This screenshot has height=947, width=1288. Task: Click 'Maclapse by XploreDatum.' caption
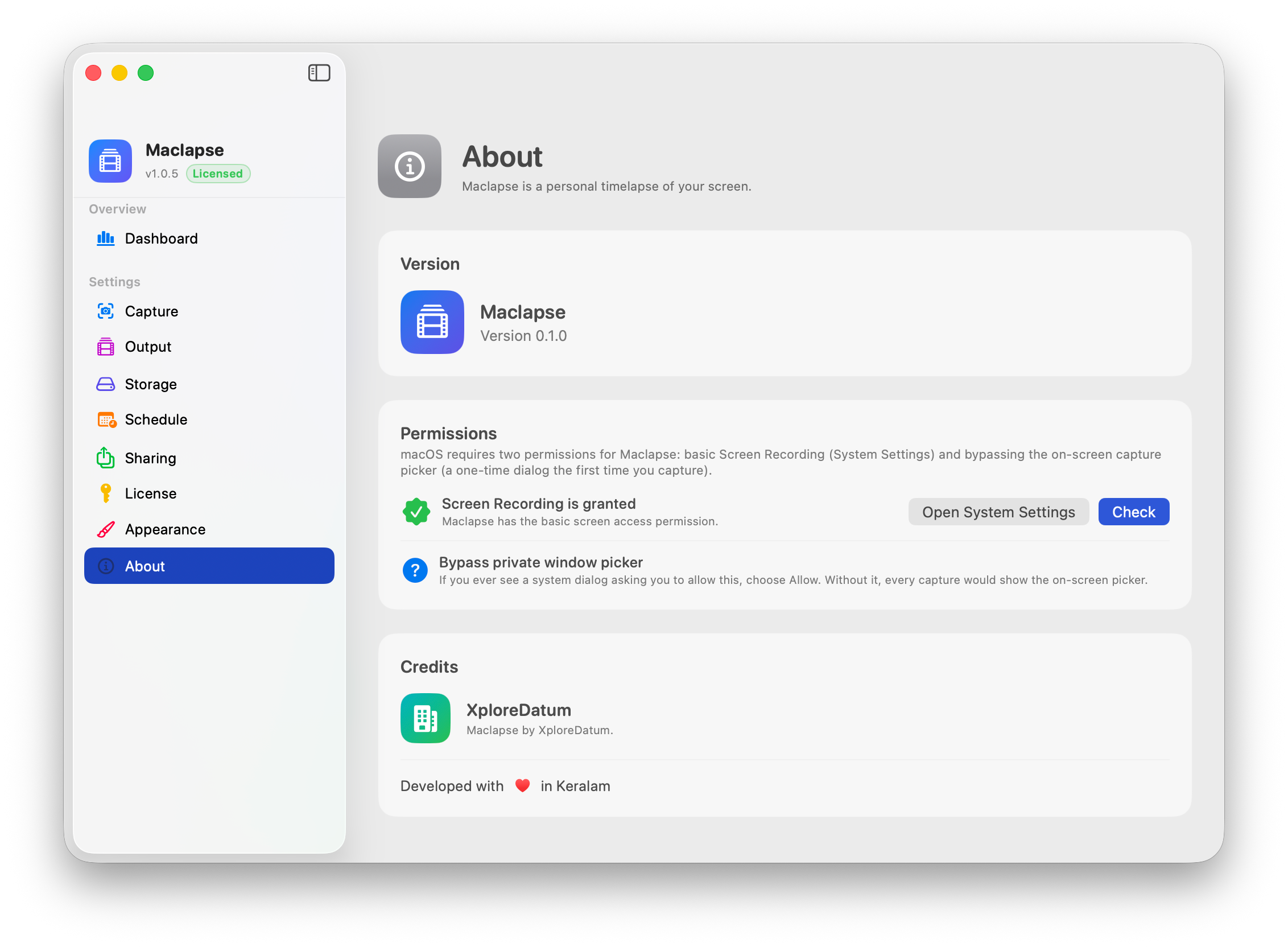(x=539, y=730)
